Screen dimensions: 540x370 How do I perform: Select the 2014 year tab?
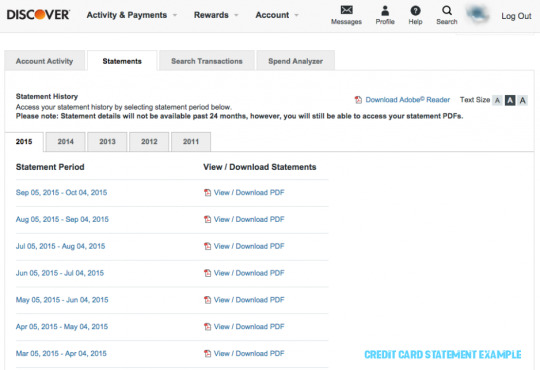(65, 142)
